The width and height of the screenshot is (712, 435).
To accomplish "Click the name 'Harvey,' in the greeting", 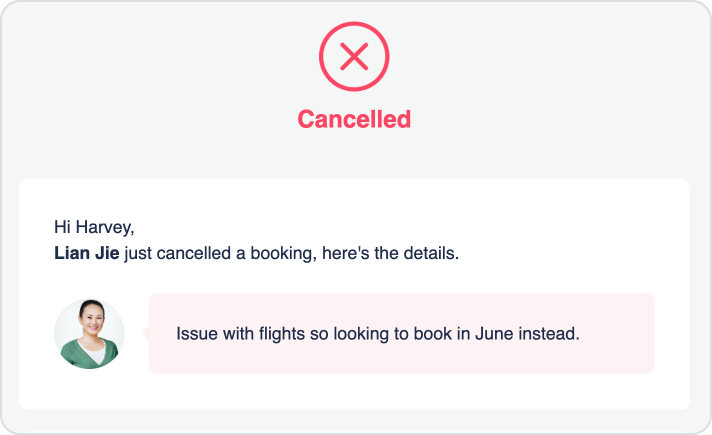I will click(105, 227).
